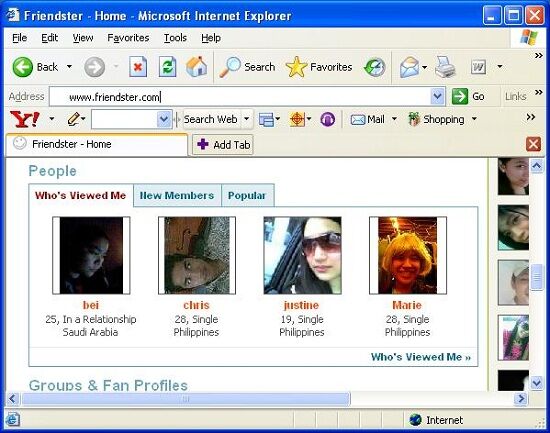Screen dimensions: 550x433
Task: Click the Yahoo! Y! logo
Action: [x=25, y=119]
